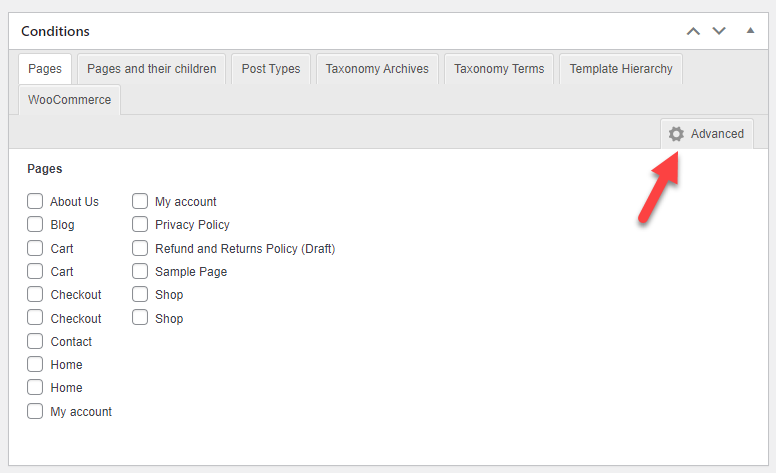
Task: Click the Advanced gear icon
Action: [x=676, y=134]
